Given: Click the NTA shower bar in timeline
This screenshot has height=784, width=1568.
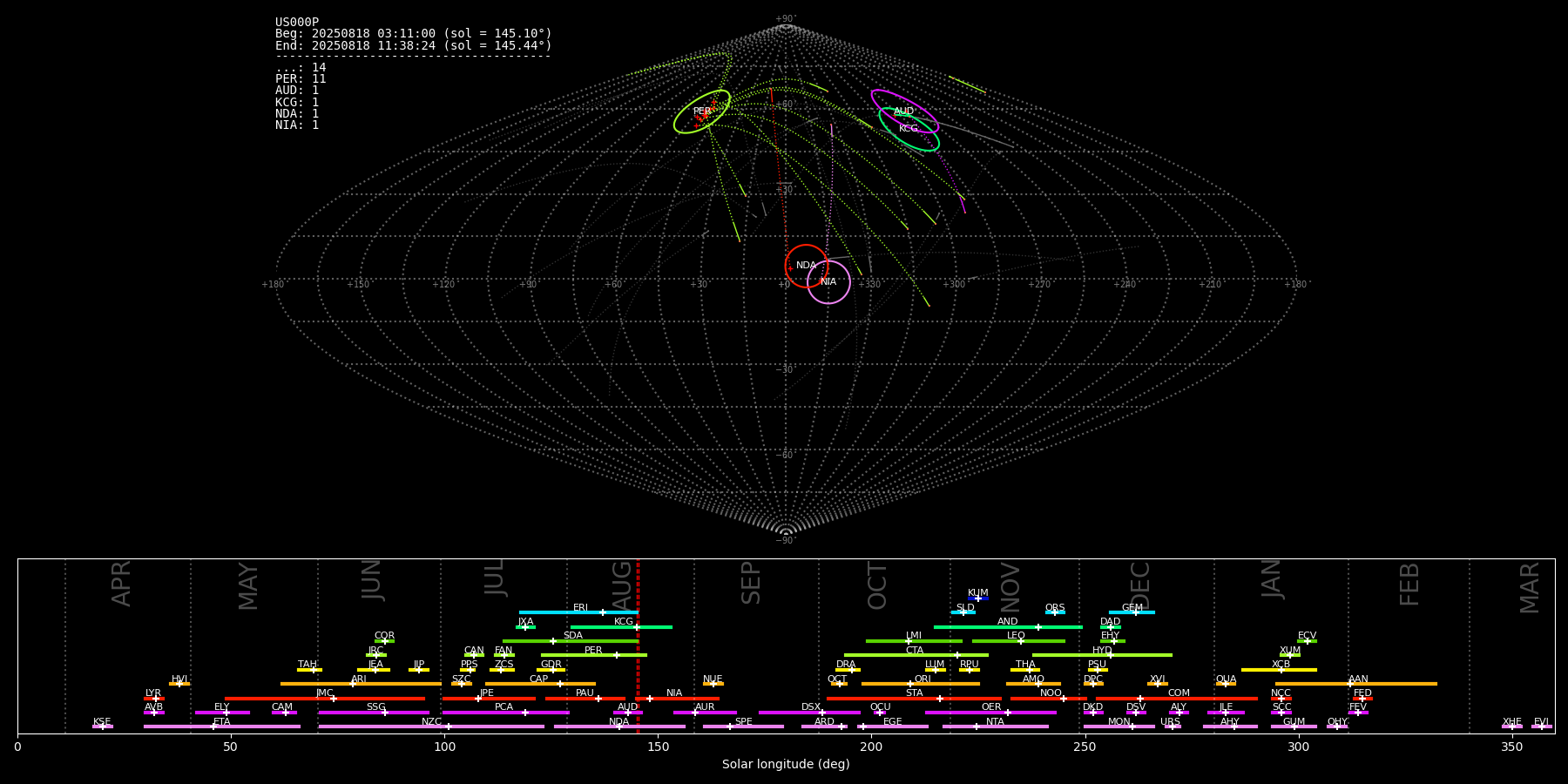Looking at the screenshot, I should pos(995,727).
